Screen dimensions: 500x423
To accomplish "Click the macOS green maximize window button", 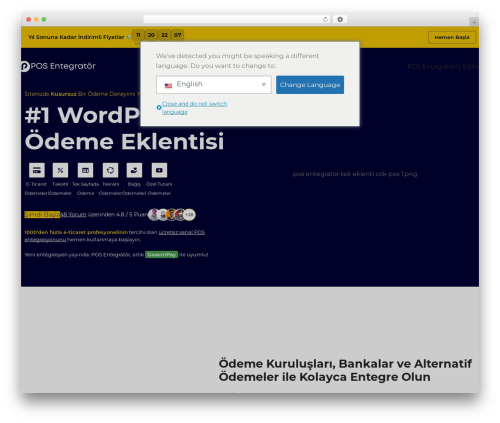I will [44, 20].
